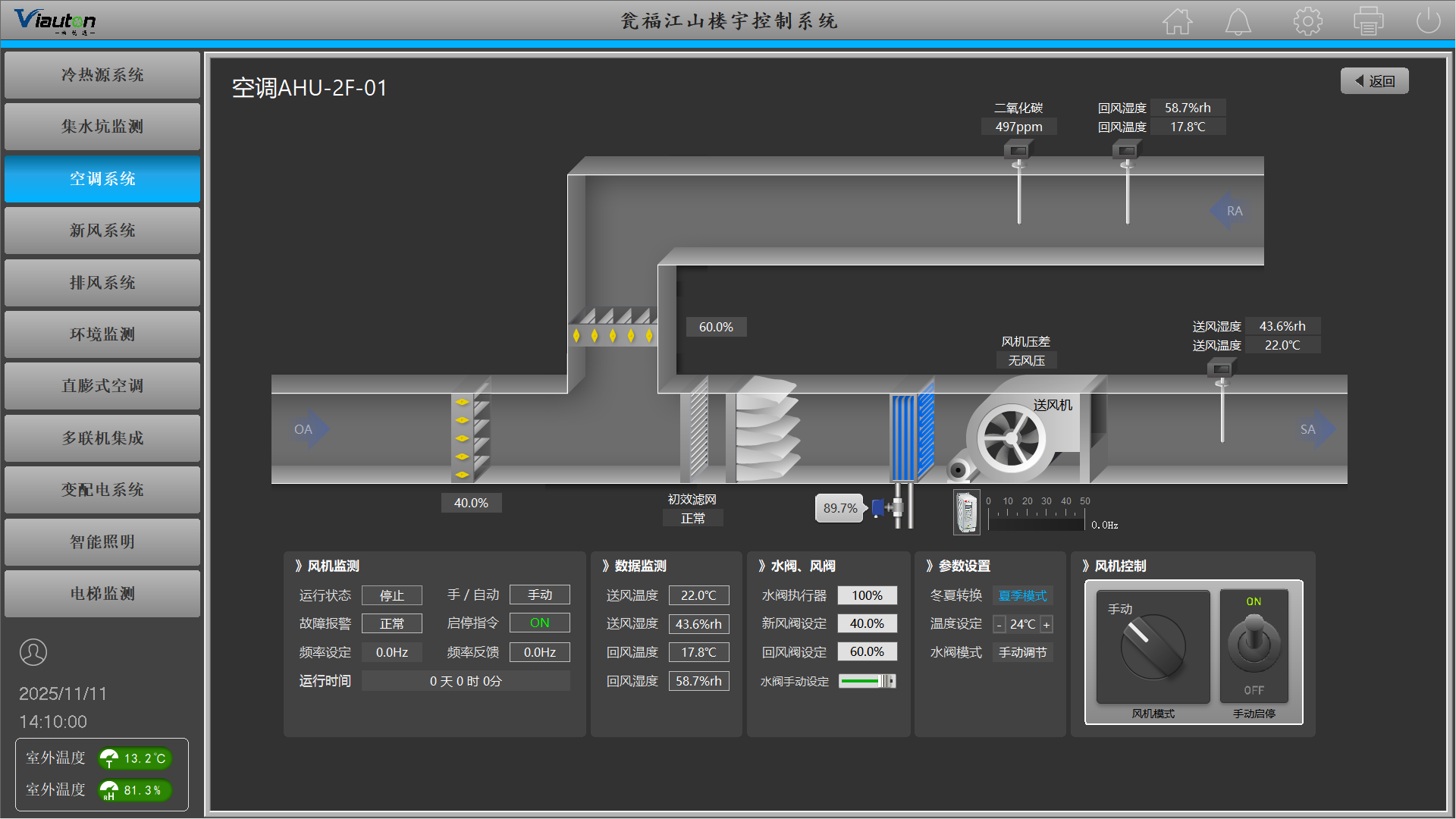Viewport: 1456px width, 819px height.
Task: Go to the home screen icon
Action: click(x=1177, y=21)
